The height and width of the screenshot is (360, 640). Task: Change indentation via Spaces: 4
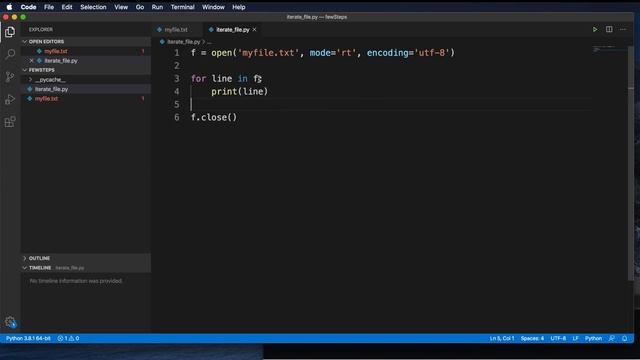(x=532, y=338)
